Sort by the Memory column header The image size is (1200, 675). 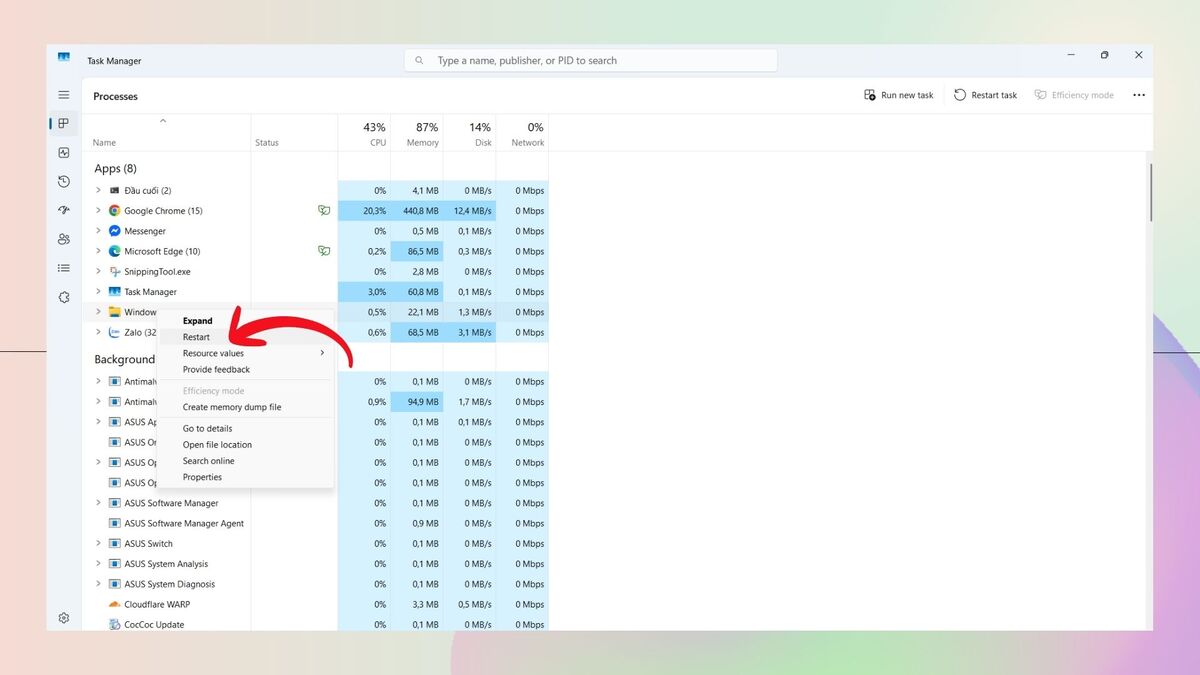(417, 133)
